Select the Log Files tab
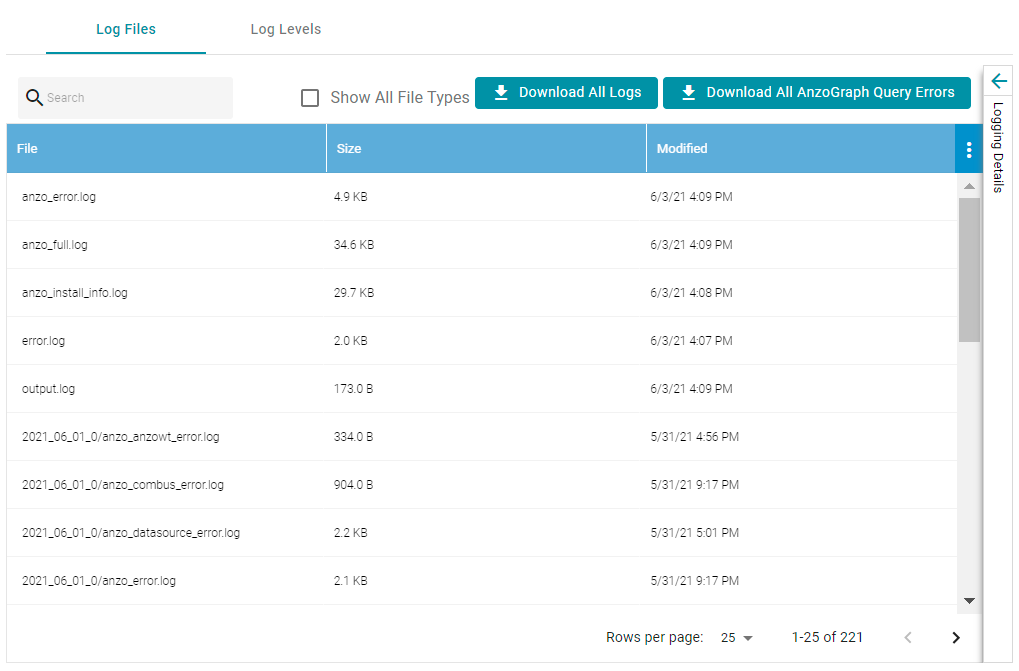Image resolution: width=1019 pixels, height=671 pixels. pyautogui.click(x=126, y=29)
